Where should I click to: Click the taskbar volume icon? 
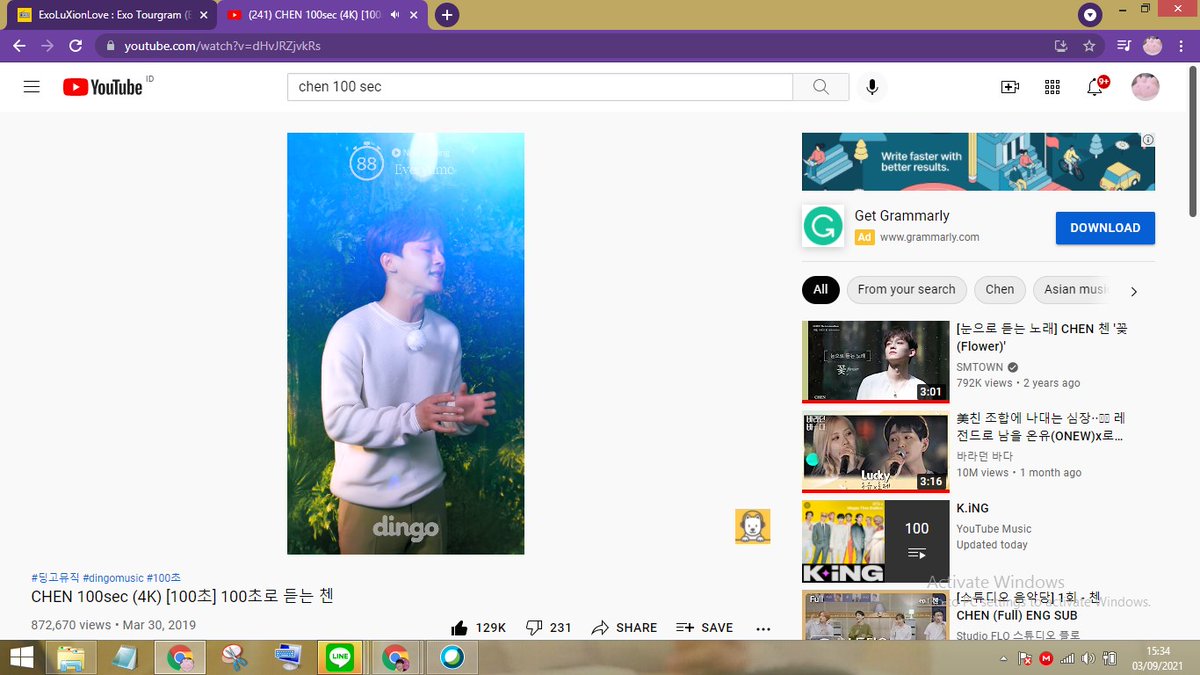click(1087, 658)
